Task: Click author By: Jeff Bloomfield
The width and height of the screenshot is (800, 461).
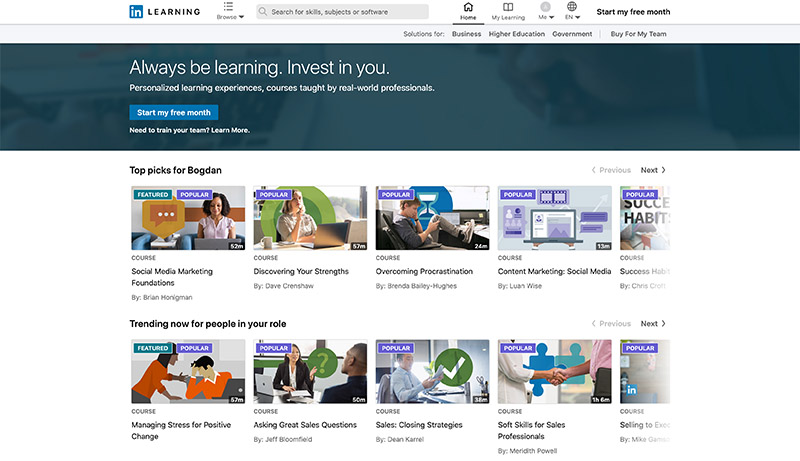Action: pyautogui.click(x=283, y=440)
